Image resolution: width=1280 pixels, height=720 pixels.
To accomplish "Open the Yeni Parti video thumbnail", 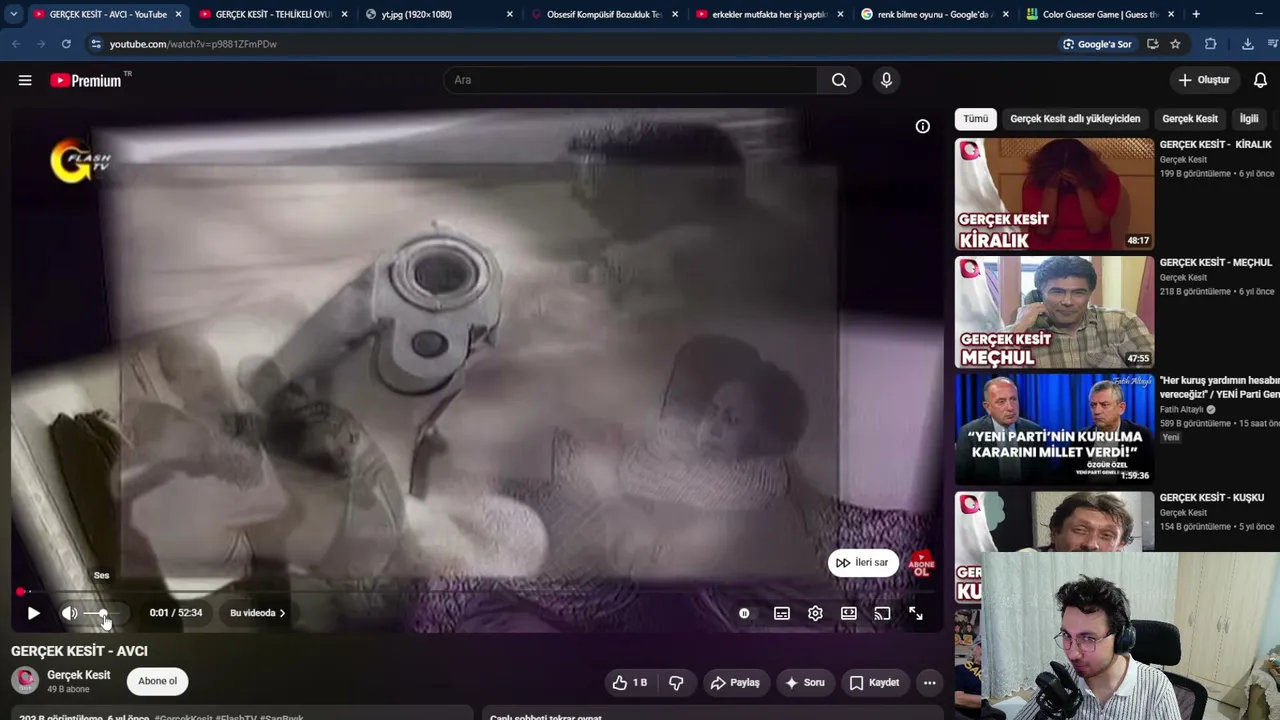I will [1054, 430].
